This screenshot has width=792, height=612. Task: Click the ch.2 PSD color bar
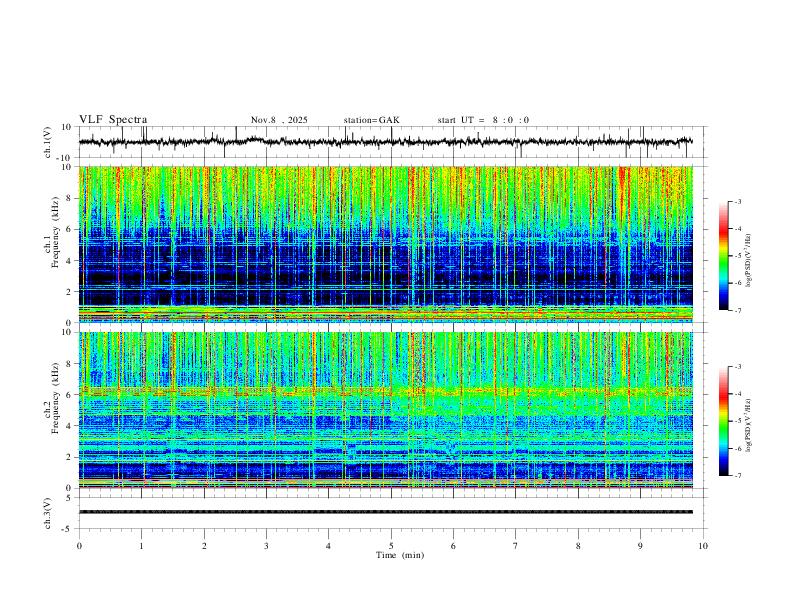[x=724, y=421]
